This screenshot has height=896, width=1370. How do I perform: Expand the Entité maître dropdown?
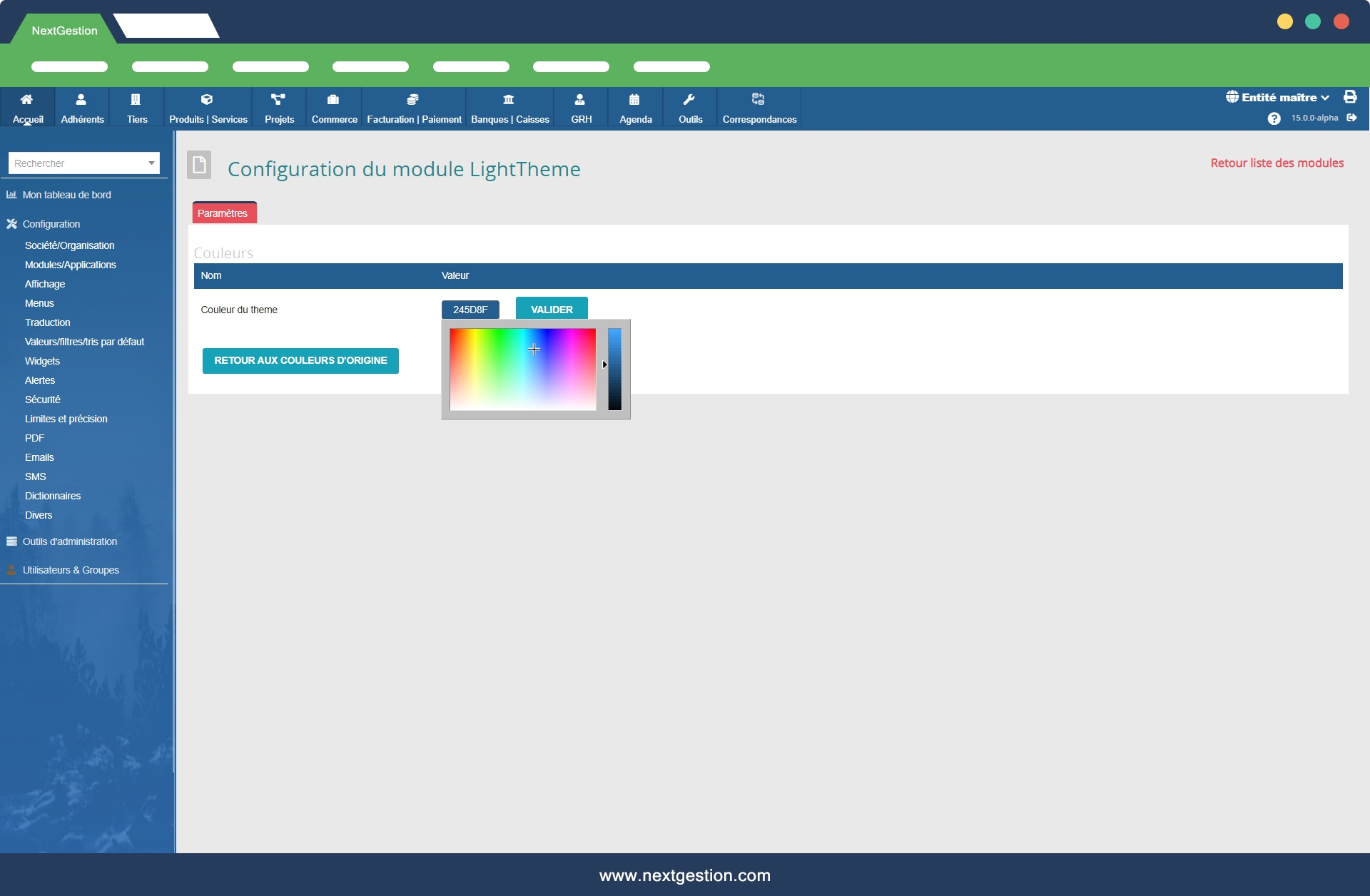[x=1278, y=98]
